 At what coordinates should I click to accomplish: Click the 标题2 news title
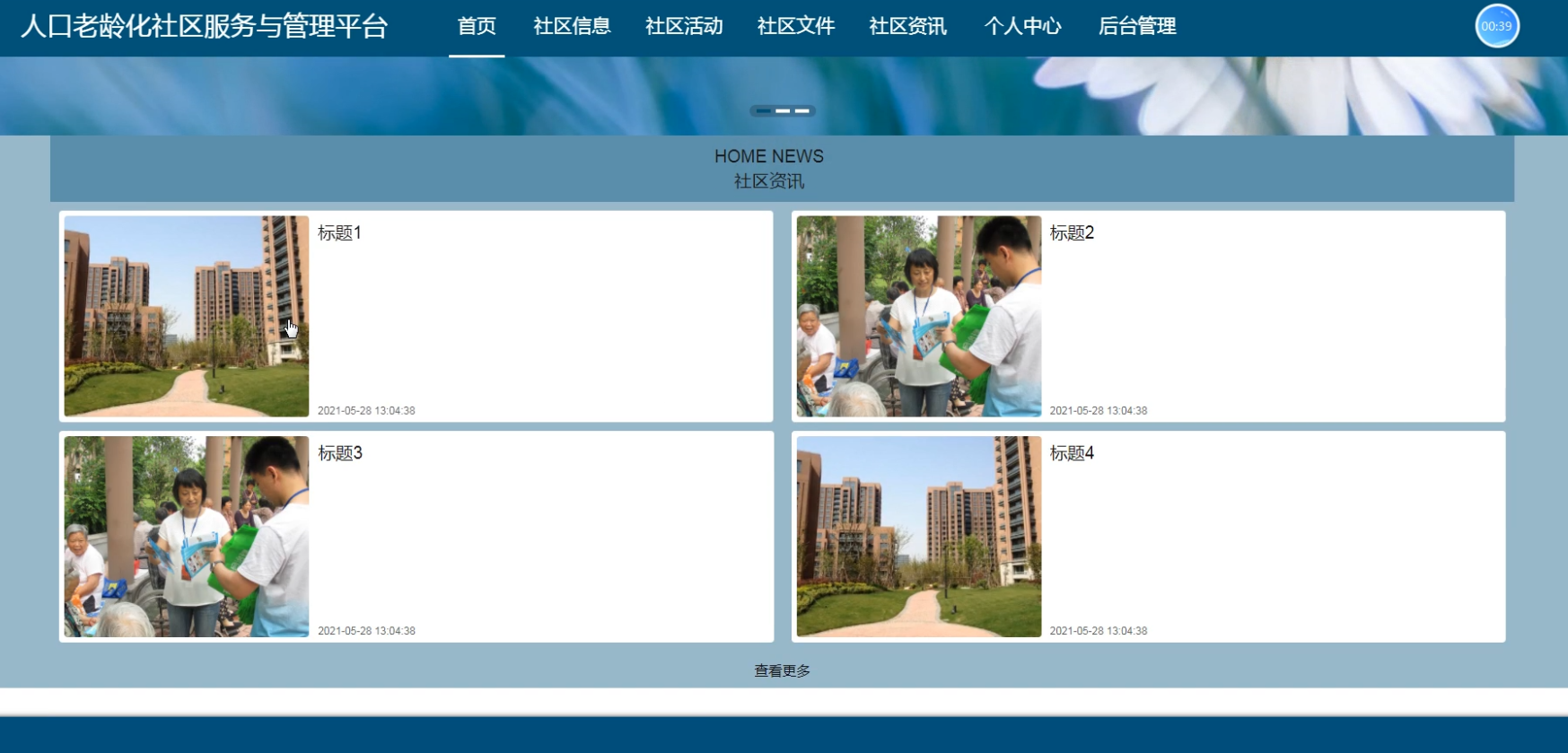click(1072, 233)
